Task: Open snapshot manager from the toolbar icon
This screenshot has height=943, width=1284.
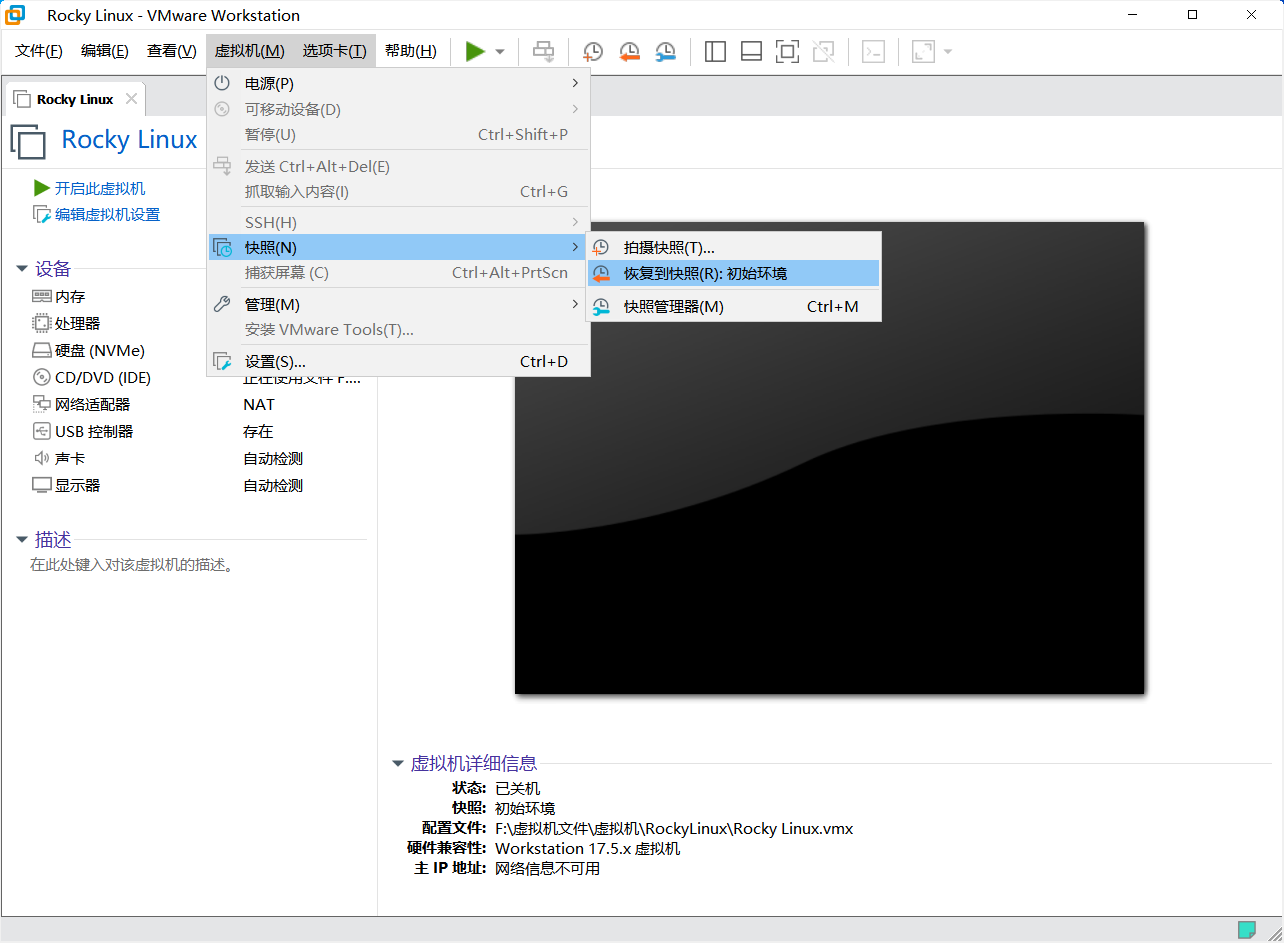Action: point(665,52)
